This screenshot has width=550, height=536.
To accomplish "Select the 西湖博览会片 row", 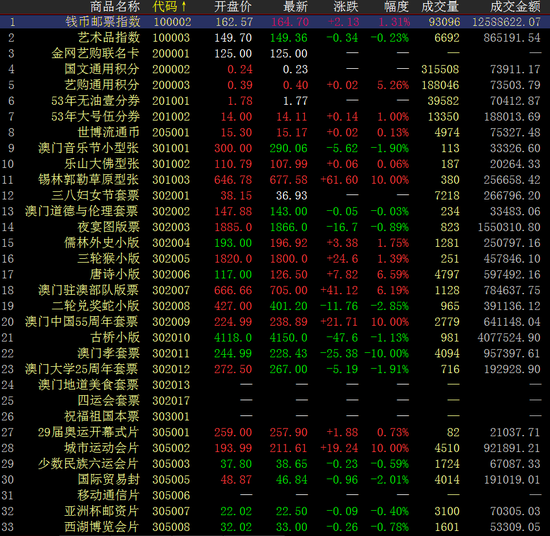I will [275, 527].
